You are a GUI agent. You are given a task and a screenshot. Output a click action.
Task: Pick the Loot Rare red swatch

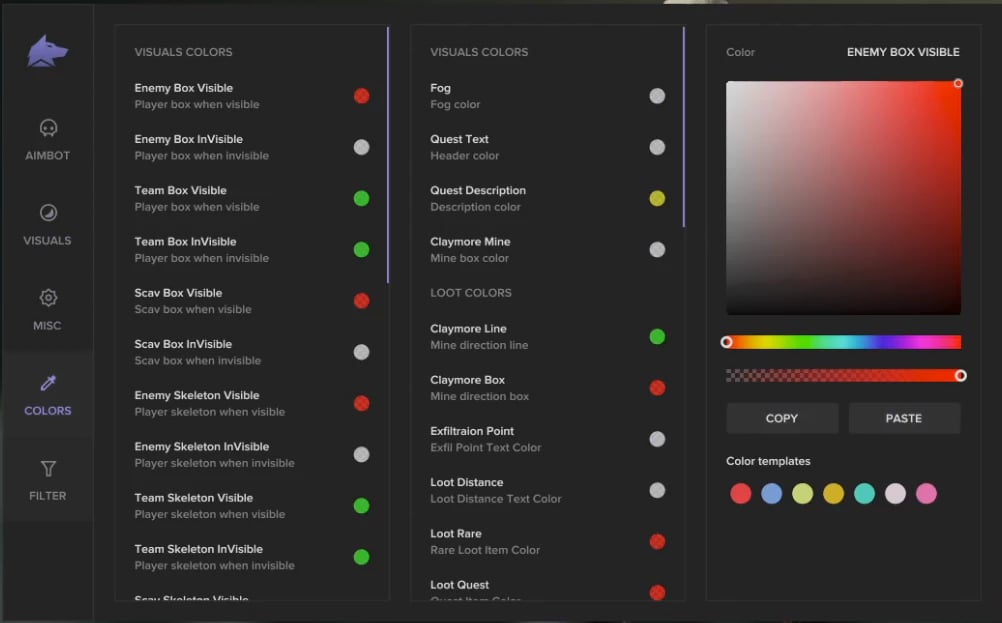[657, 541]
